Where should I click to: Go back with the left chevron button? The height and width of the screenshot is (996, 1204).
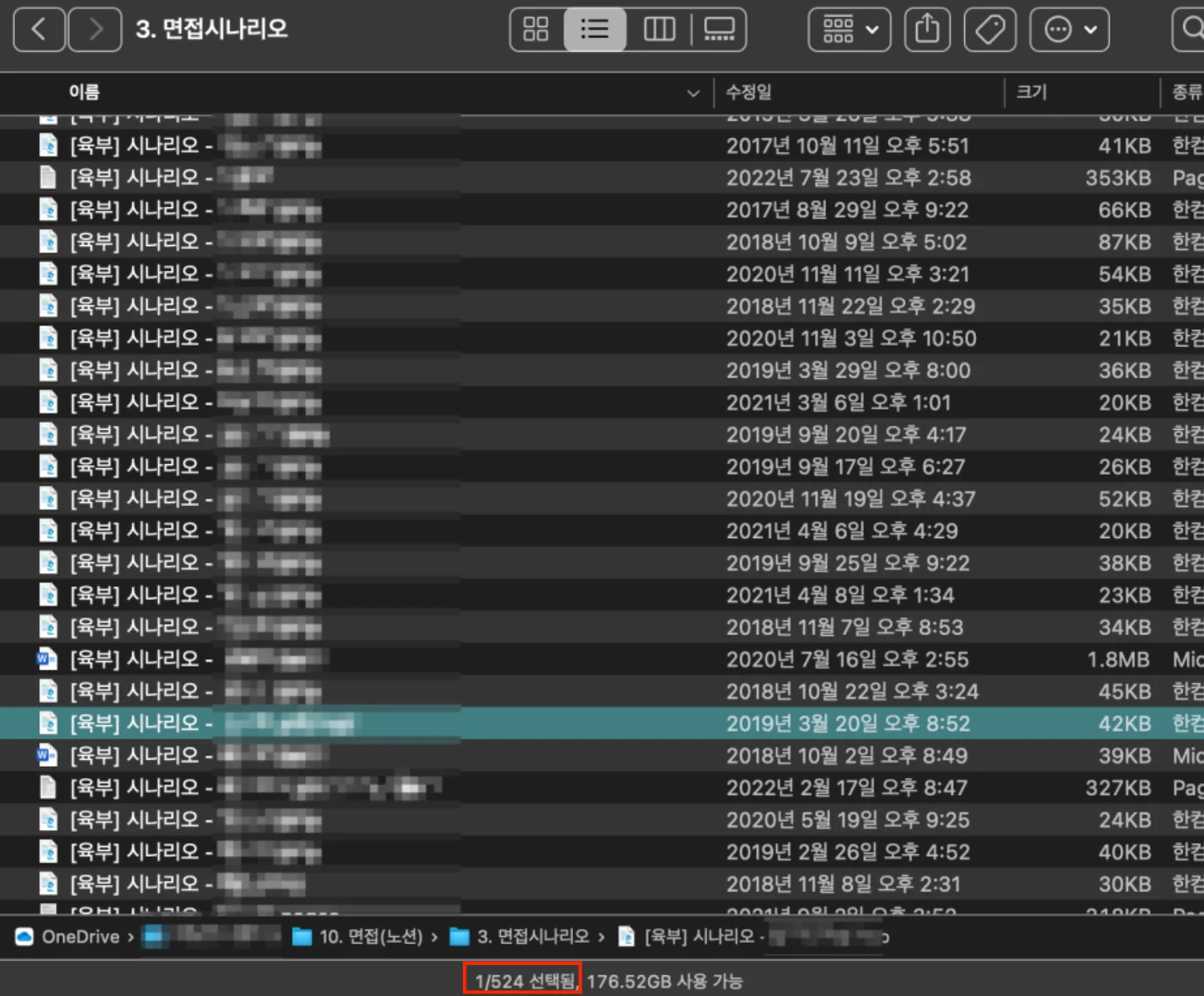point(39,29)
